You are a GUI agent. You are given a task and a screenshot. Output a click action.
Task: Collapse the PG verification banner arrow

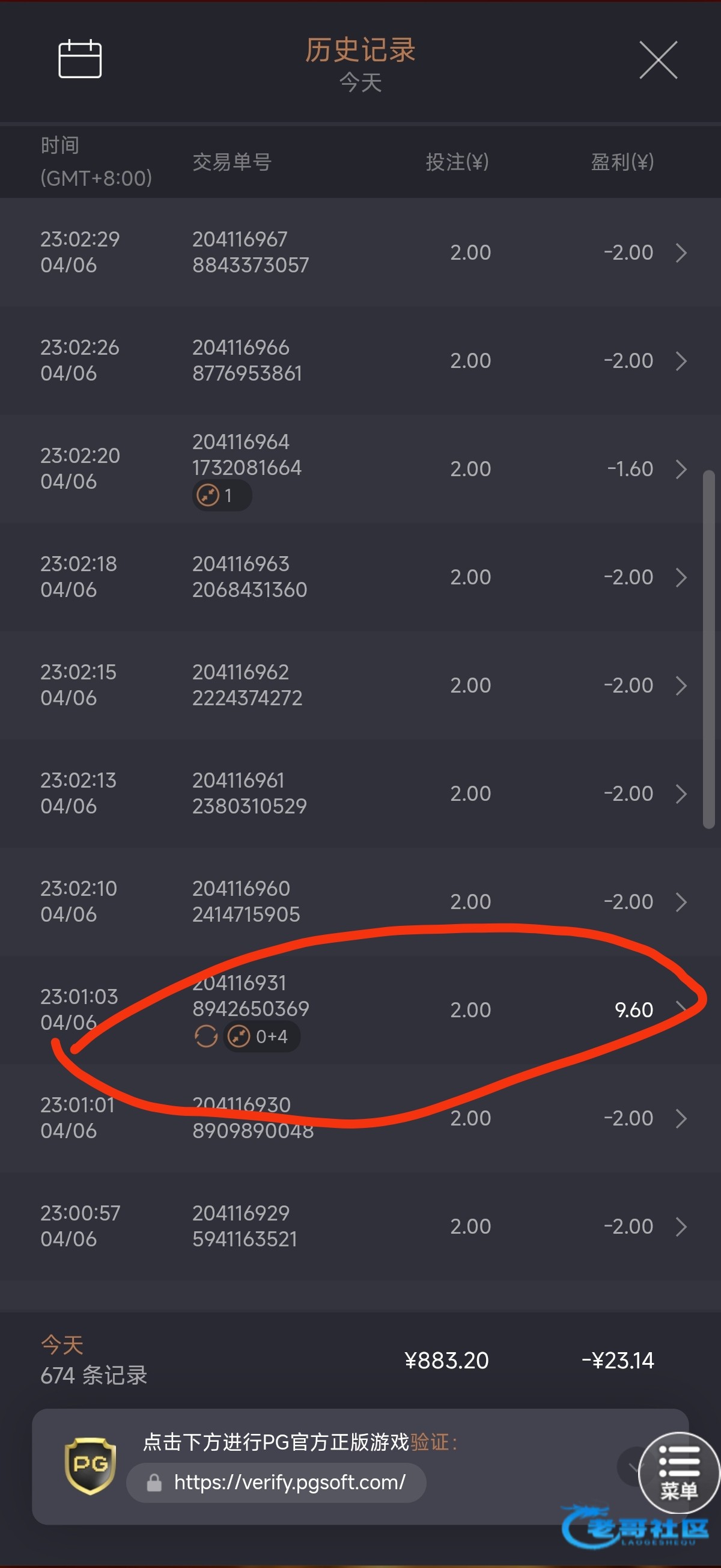click(x=633, y=1467)
